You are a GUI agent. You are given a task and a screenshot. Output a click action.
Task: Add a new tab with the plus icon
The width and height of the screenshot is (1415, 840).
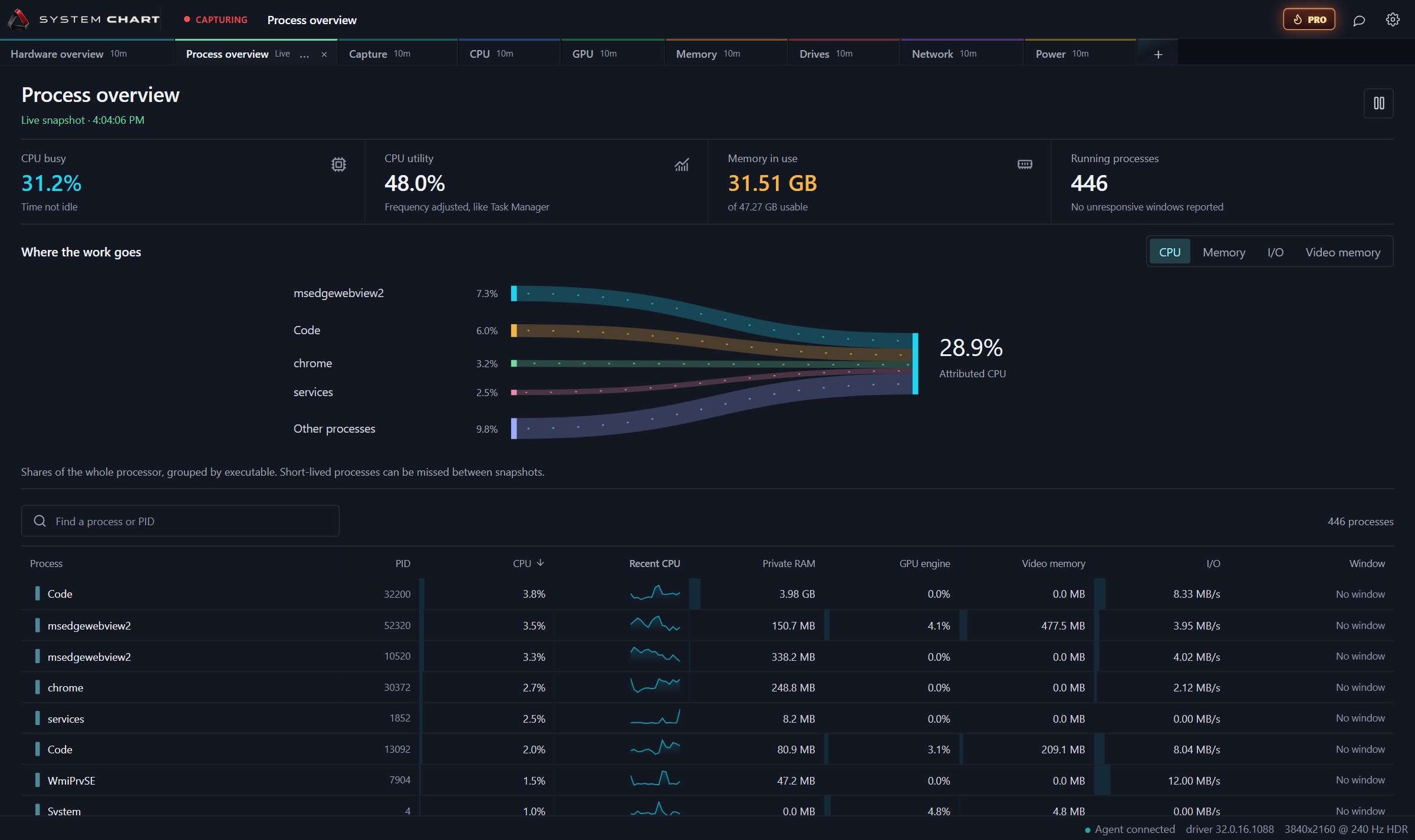tap(1158, 54)
